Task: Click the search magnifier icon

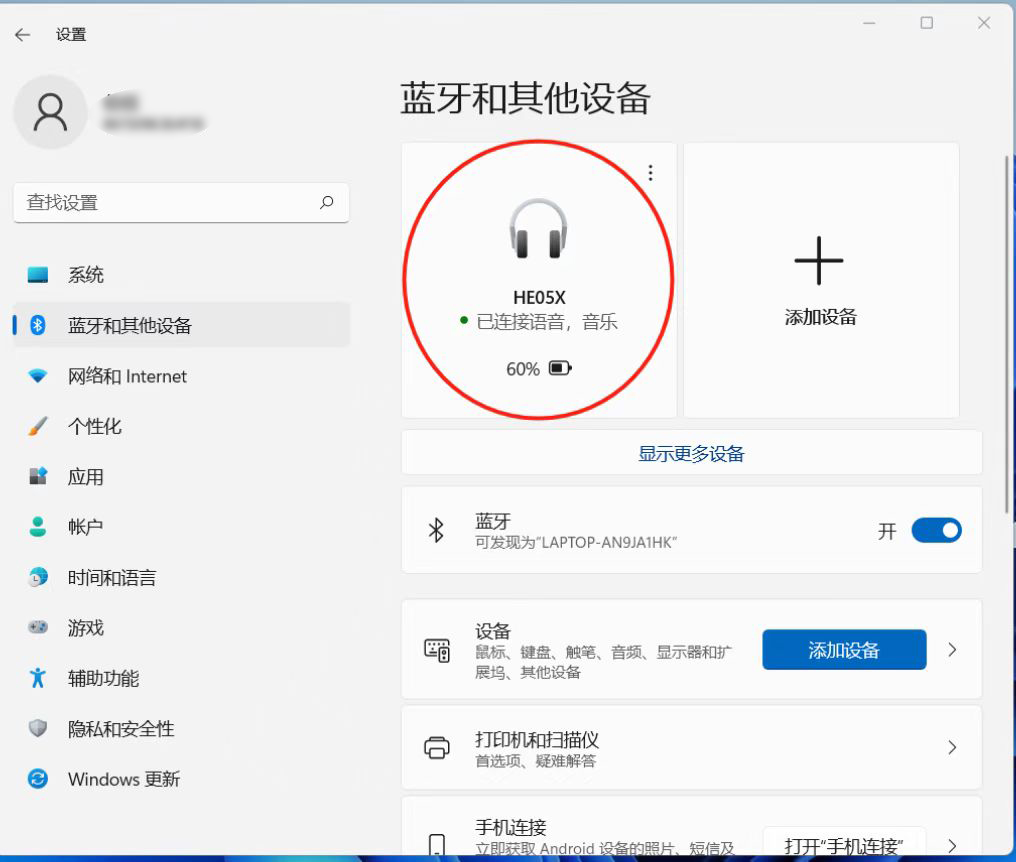Action: (327, 202)
